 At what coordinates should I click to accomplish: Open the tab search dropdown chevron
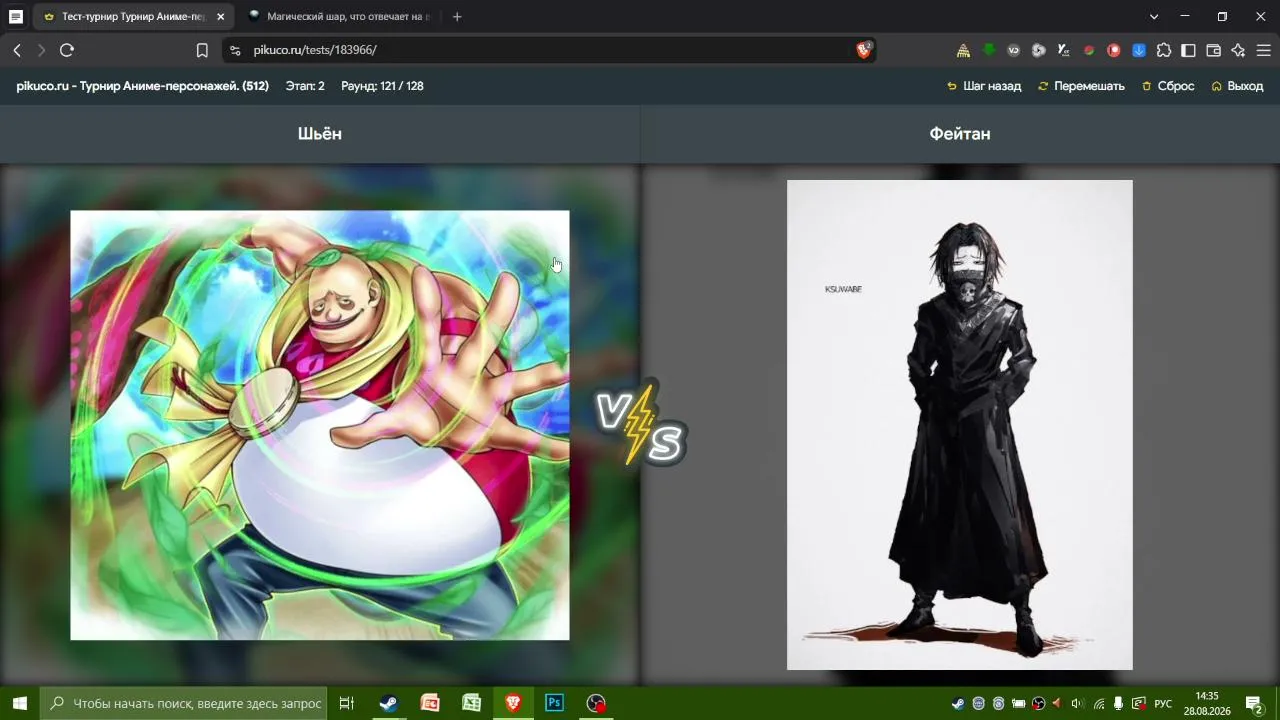pyautogui.click(x=1154, y=17)
